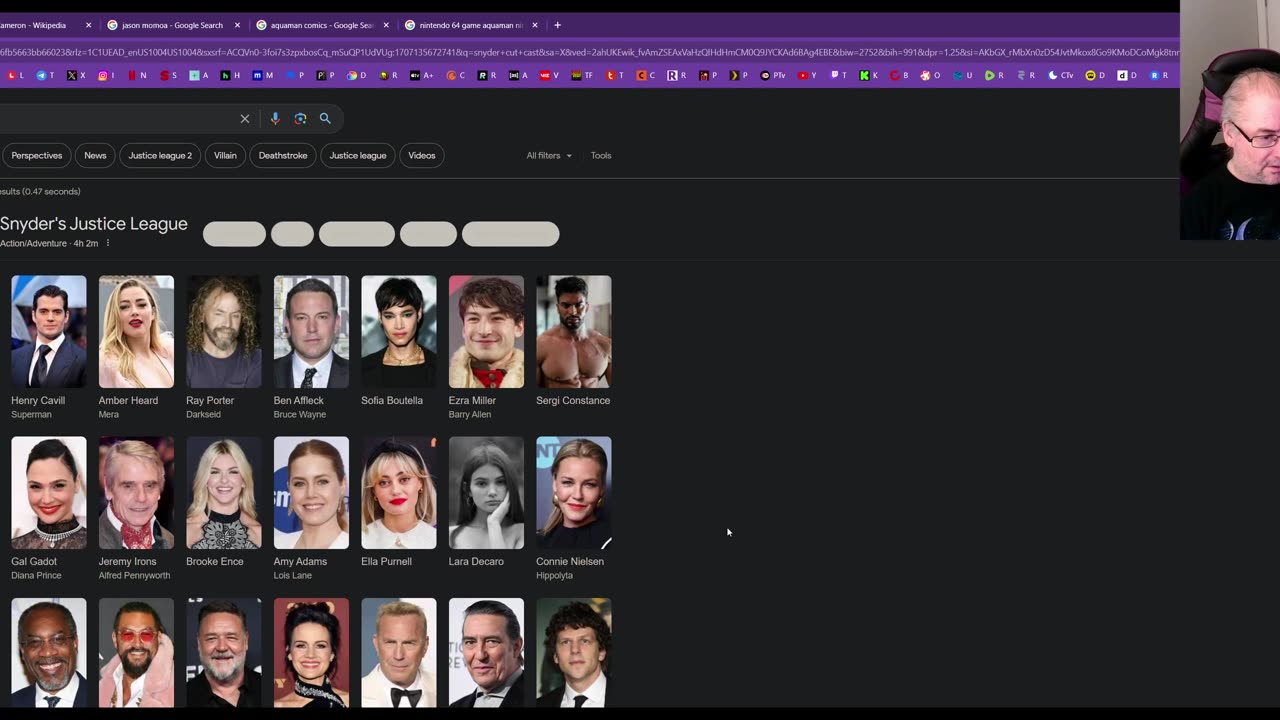Open the Ella Purnell cast photo
The image size is (1280, 720).
[399, 493]
